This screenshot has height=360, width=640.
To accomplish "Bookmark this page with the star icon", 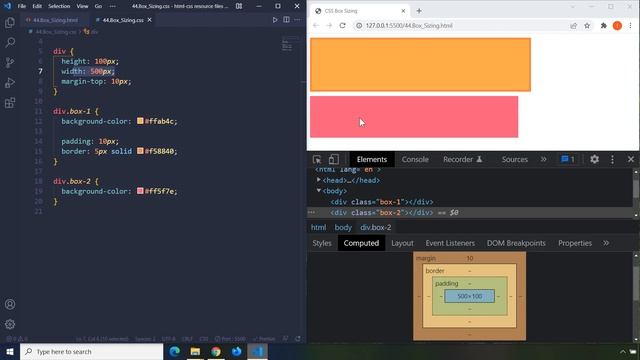I will point(587,26).
